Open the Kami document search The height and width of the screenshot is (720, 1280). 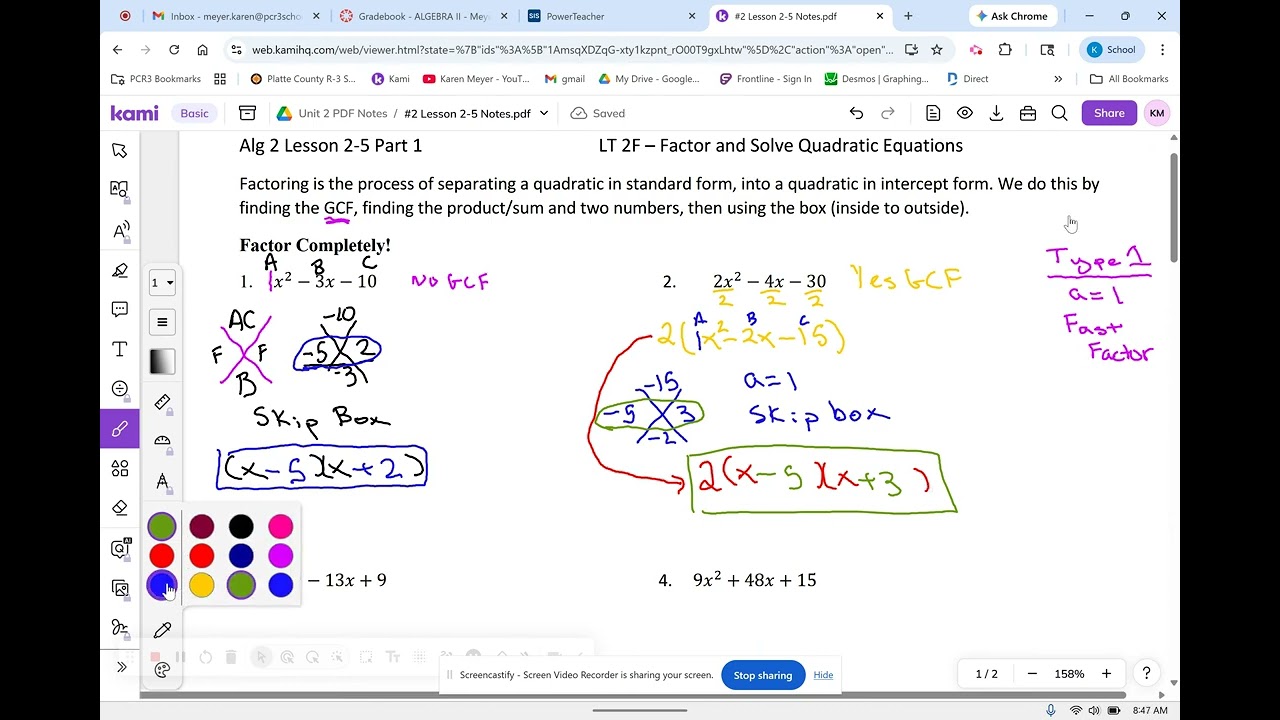coord(1059,114)
